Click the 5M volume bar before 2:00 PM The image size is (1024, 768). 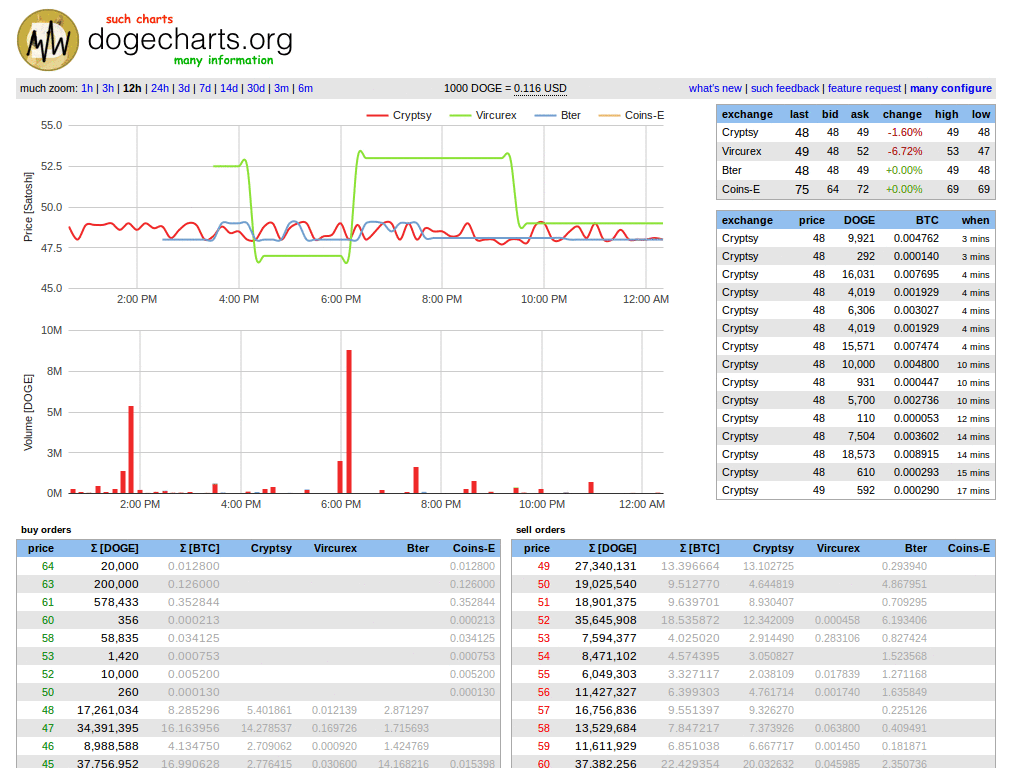pos(131,449)
